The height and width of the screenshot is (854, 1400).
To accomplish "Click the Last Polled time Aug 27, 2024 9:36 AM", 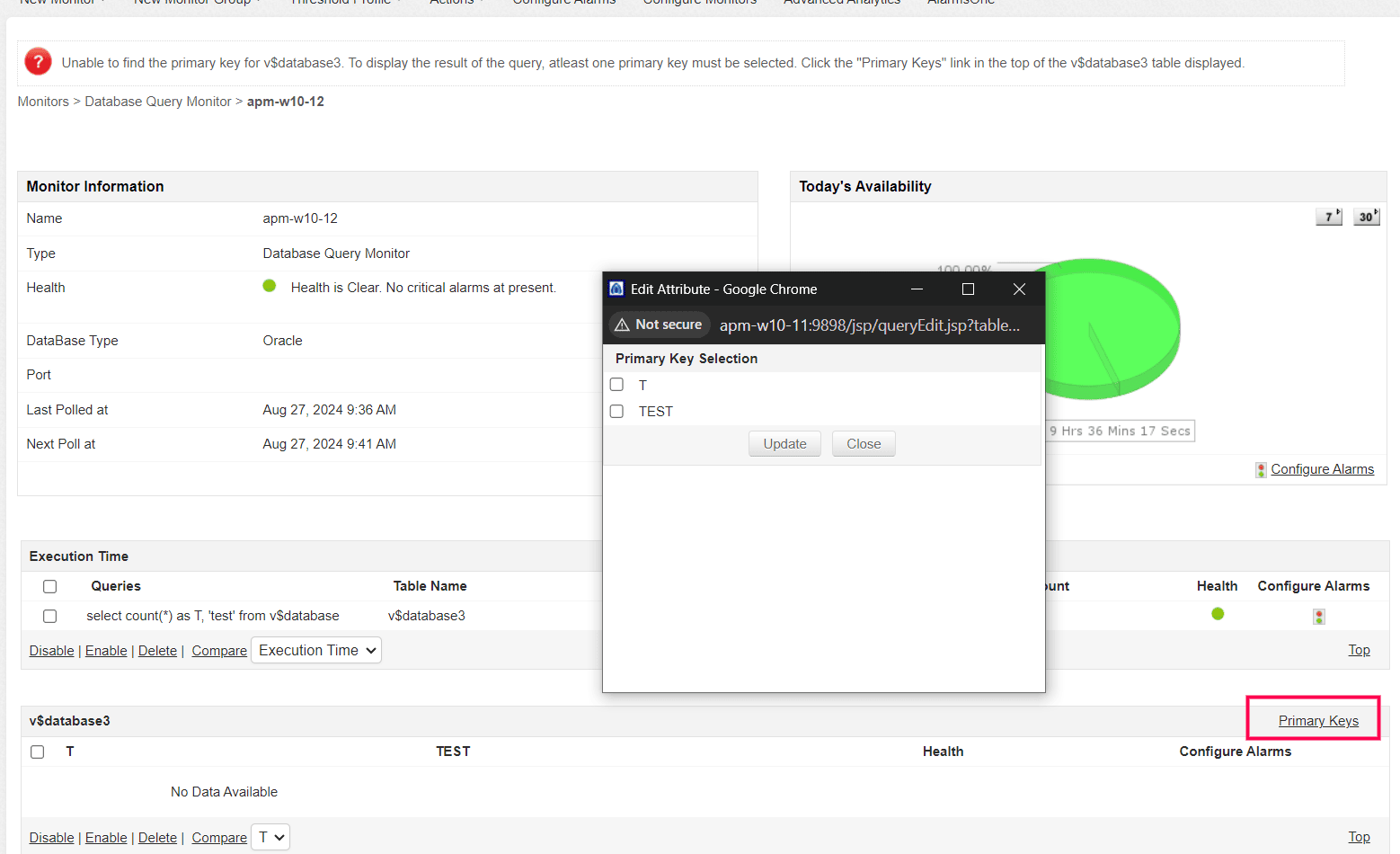I will (329, 410).
